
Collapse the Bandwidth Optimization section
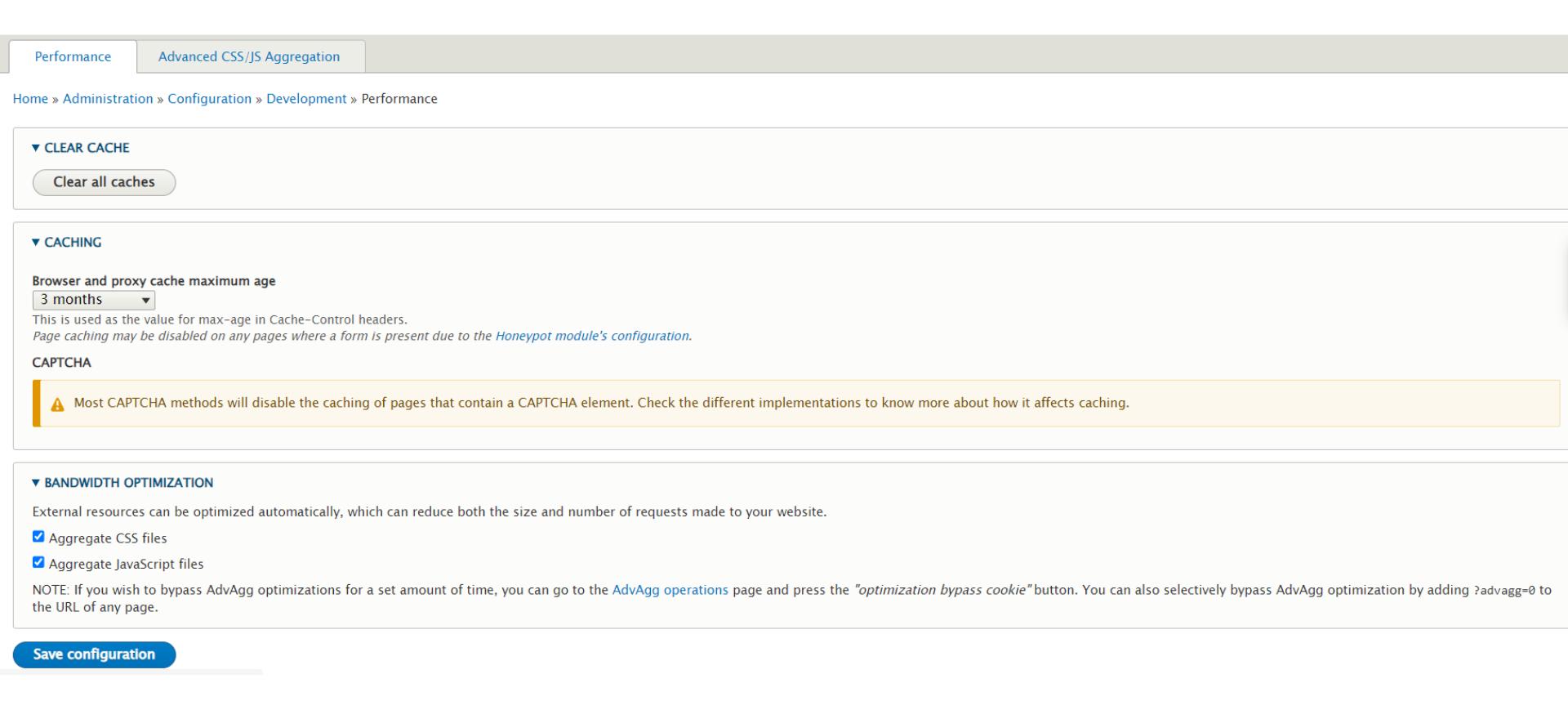click(x=122, y=483)
